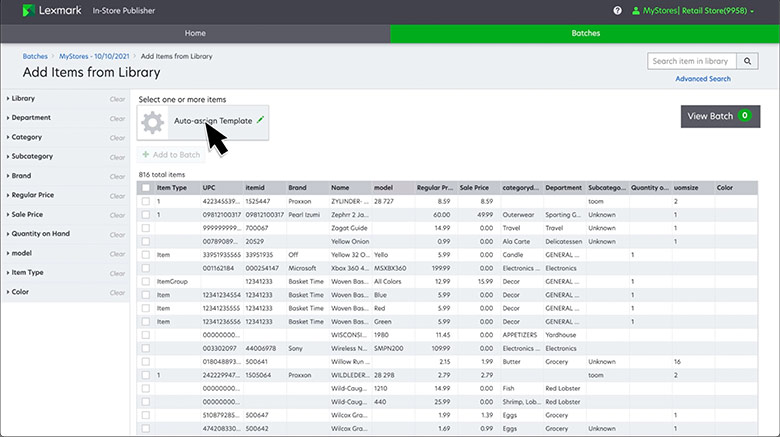
Task: Check the box for the Xbox 360 row
Action: pyautogui.click(x=146, y=269)
